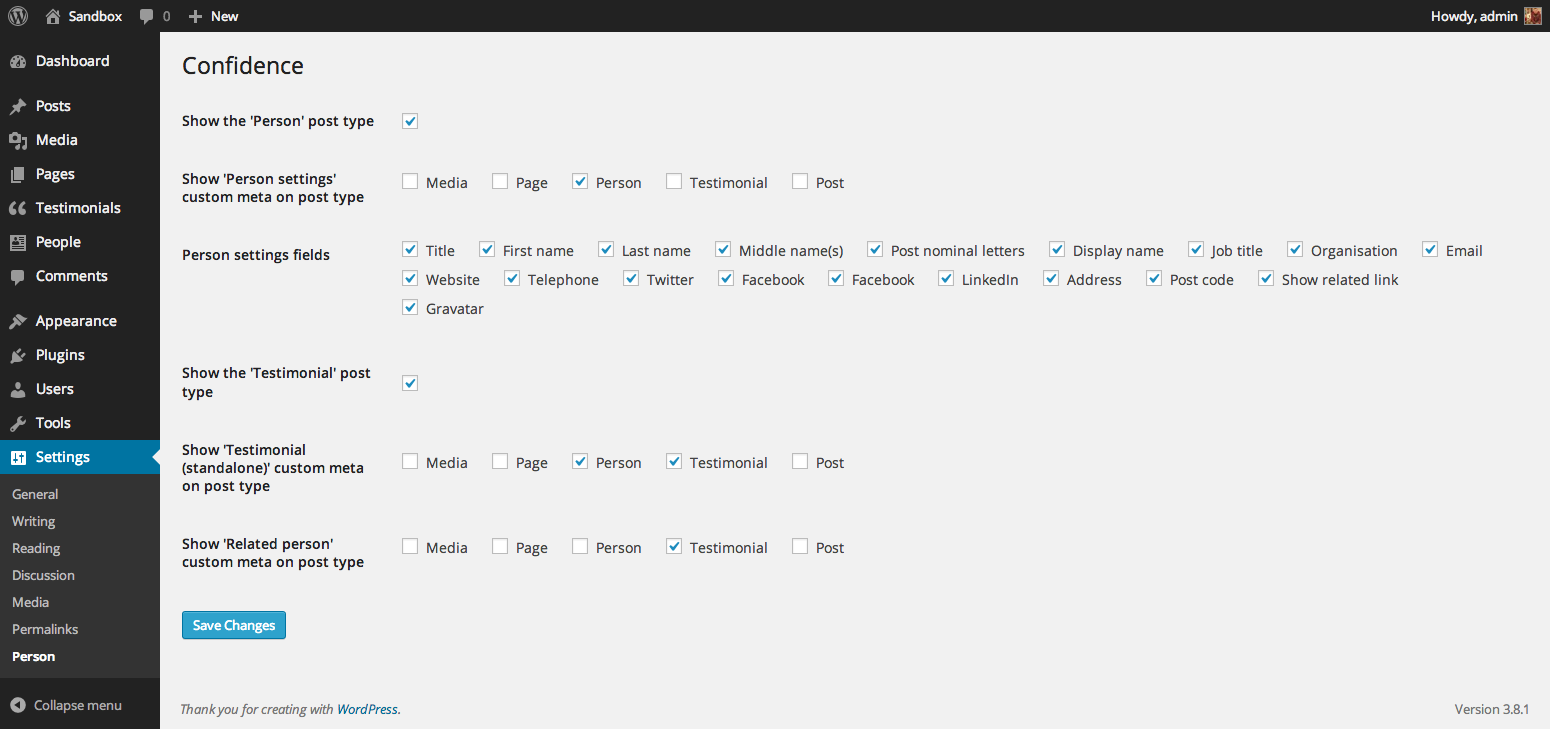
Task: Uncheck the Middle name(s) field checkbox
Action: (723, 249)
